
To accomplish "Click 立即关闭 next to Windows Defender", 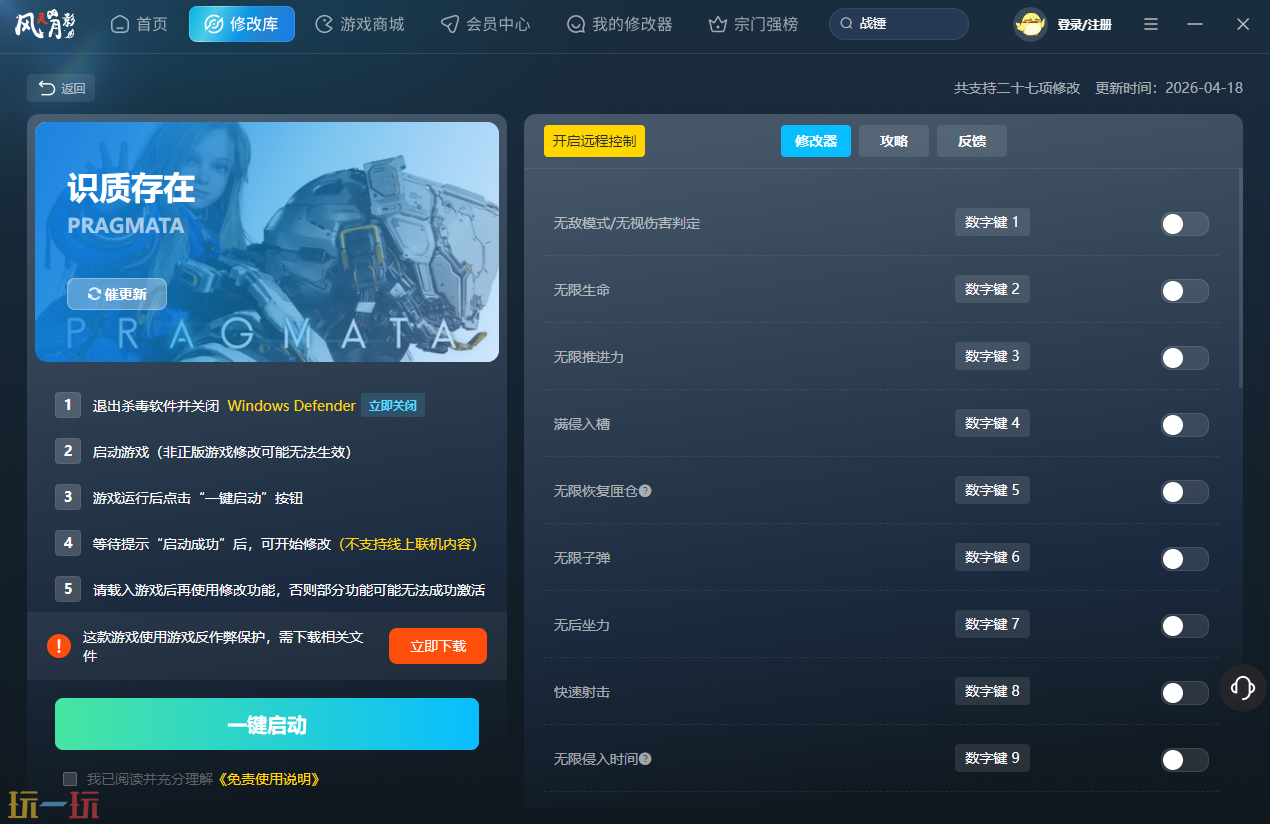I will click(x=393, y=406).
